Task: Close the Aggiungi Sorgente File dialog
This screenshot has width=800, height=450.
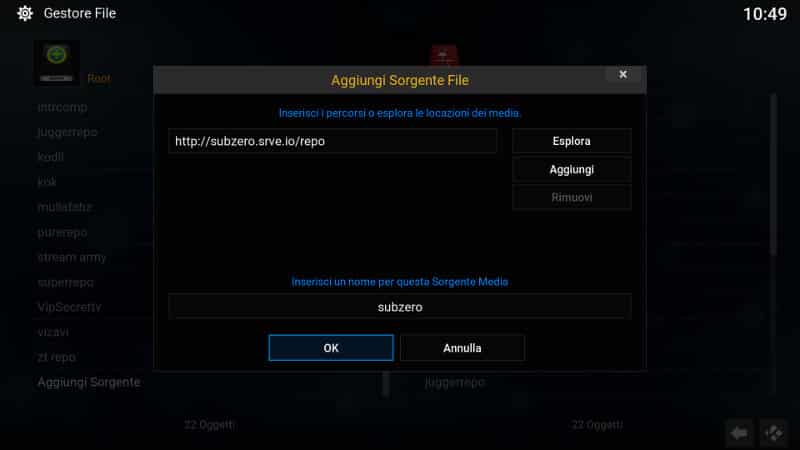Action: (x=622, y=74)
